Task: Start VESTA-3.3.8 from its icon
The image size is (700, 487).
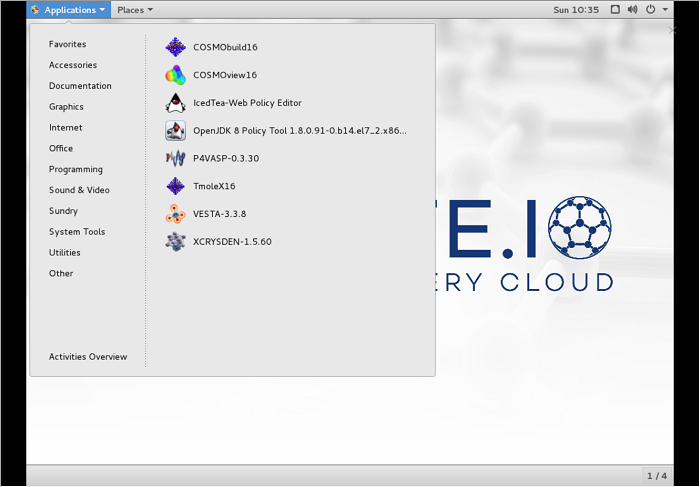Action: [175, 214]
